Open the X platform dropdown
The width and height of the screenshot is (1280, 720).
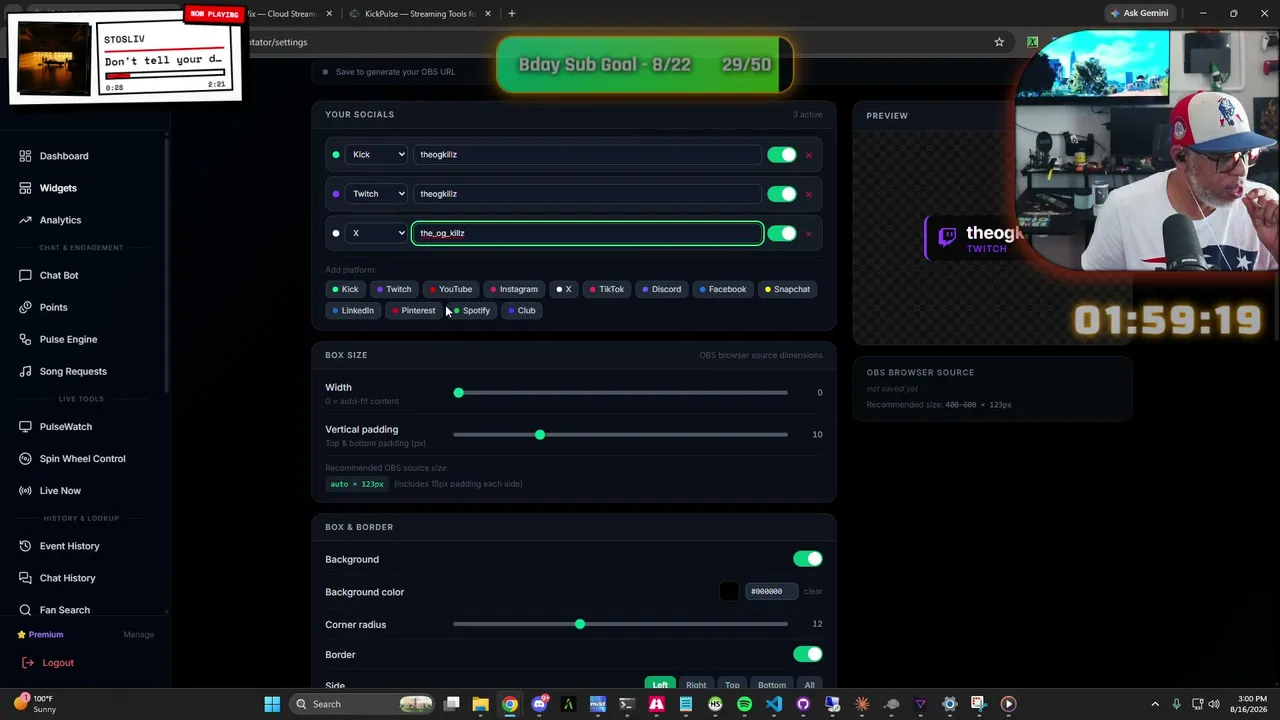[x=377, y=233]
